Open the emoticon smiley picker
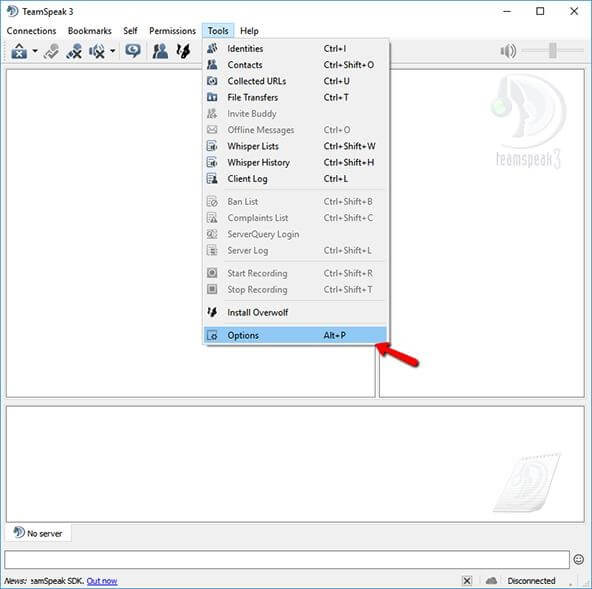This screenshot has height=589, width=592. (578, 559)
